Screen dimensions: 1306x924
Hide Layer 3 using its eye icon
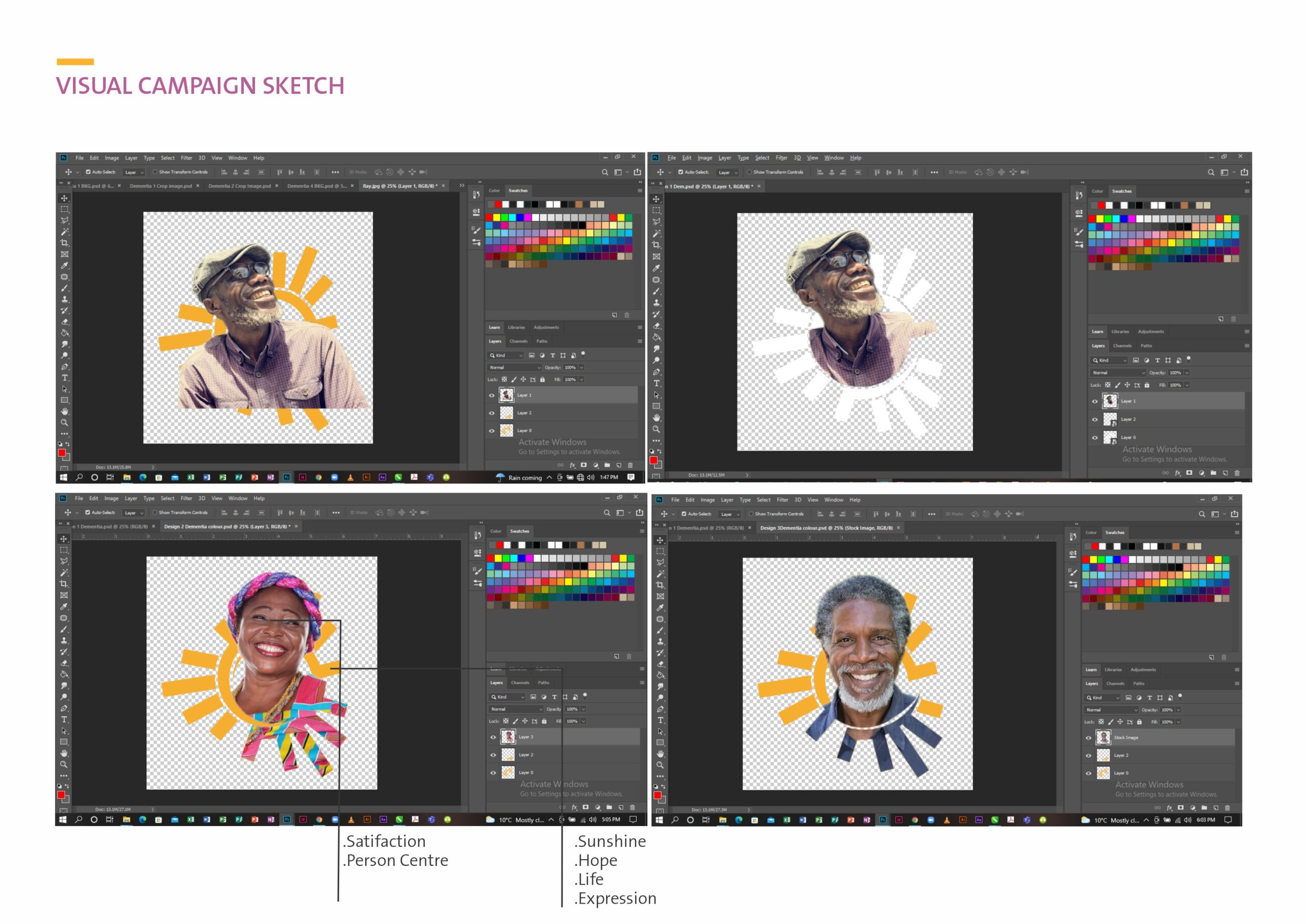(x=493, y=737)
